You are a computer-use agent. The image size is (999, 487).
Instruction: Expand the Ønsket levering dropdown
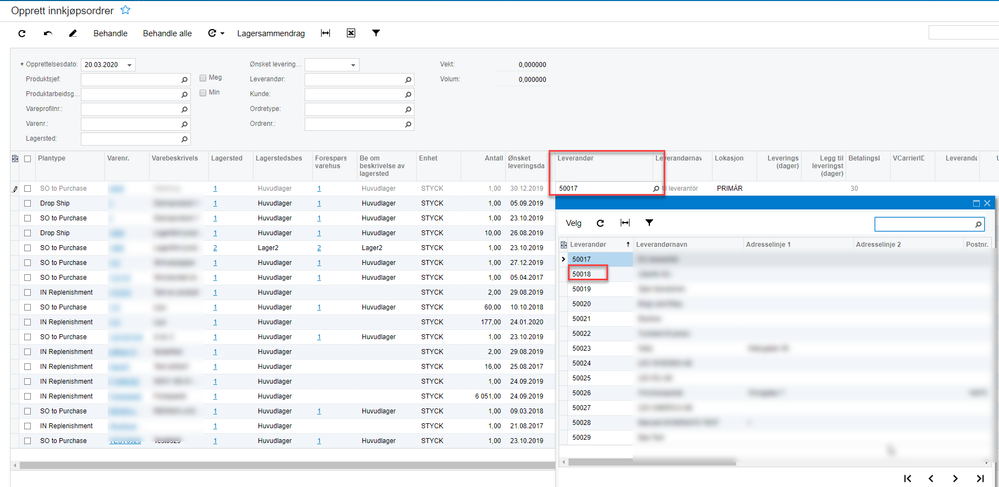coord(352,65)
